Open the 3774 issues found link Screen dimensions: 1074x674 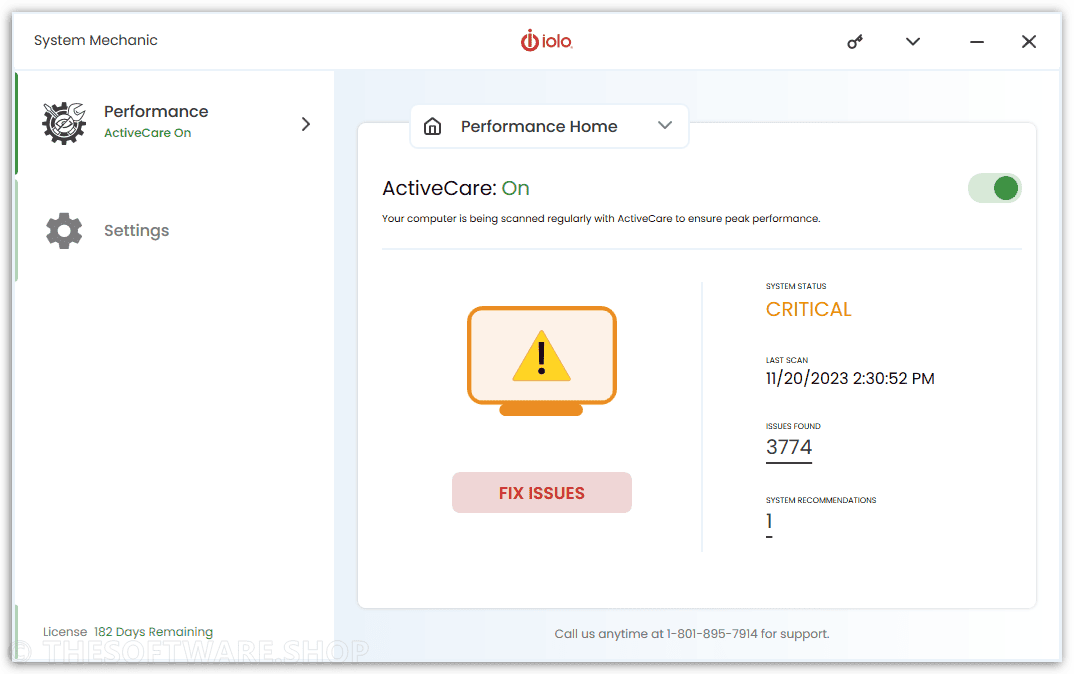(x=789, y=447)
